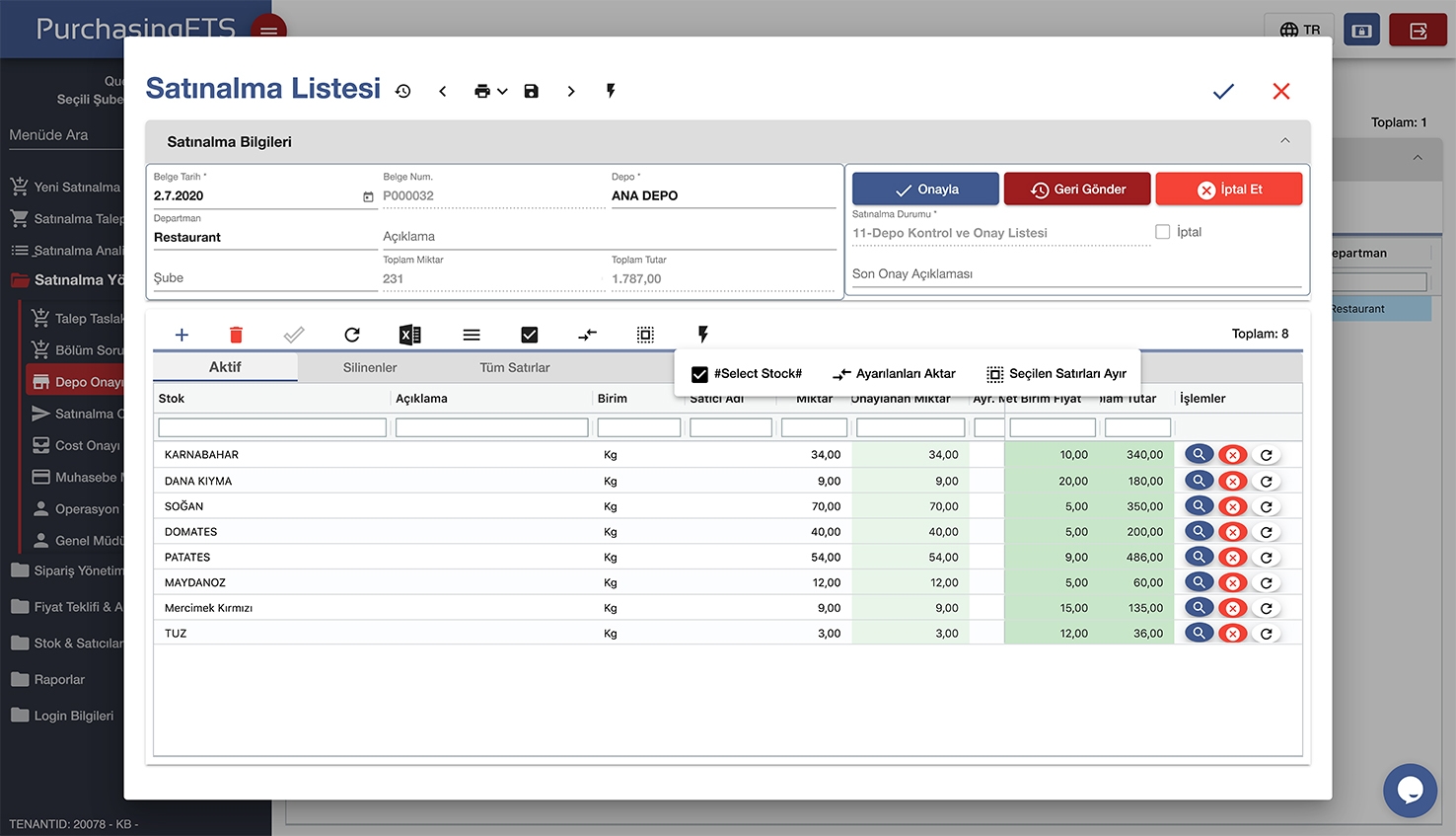
Task: Click the Son Onay Açıklaması field
Action: point(1077,273)
